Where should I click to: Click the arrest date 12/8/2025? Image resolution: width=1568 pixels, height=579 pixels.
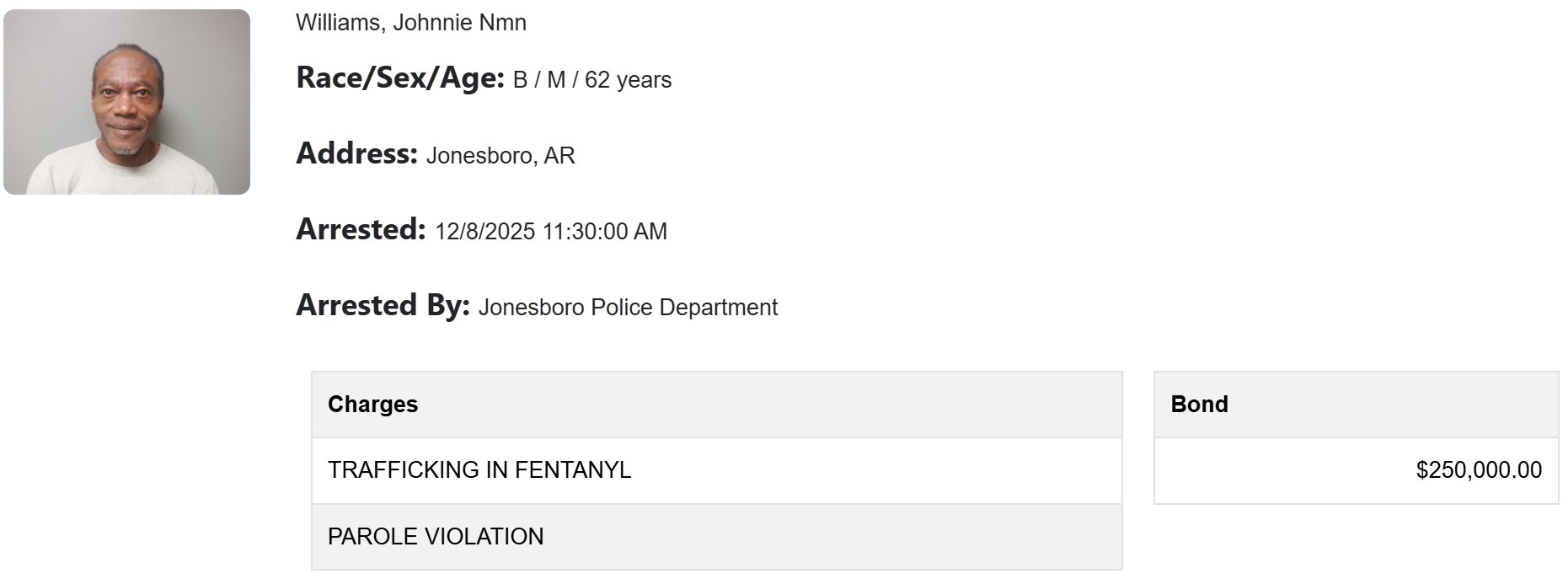tap(484, 232)
